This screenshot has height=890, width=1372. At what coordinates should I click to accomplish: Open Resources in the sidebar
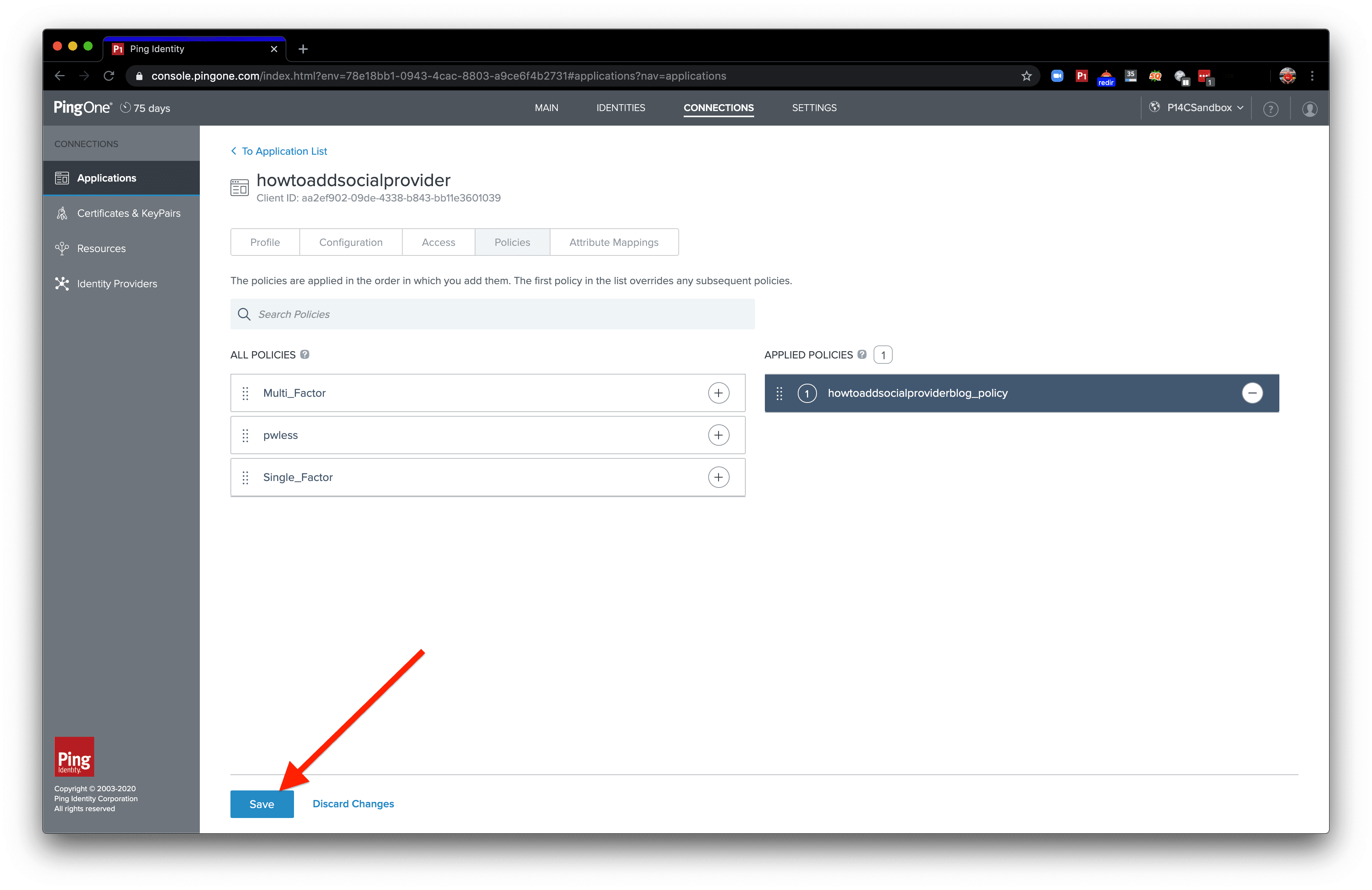[x=121, y=248]
